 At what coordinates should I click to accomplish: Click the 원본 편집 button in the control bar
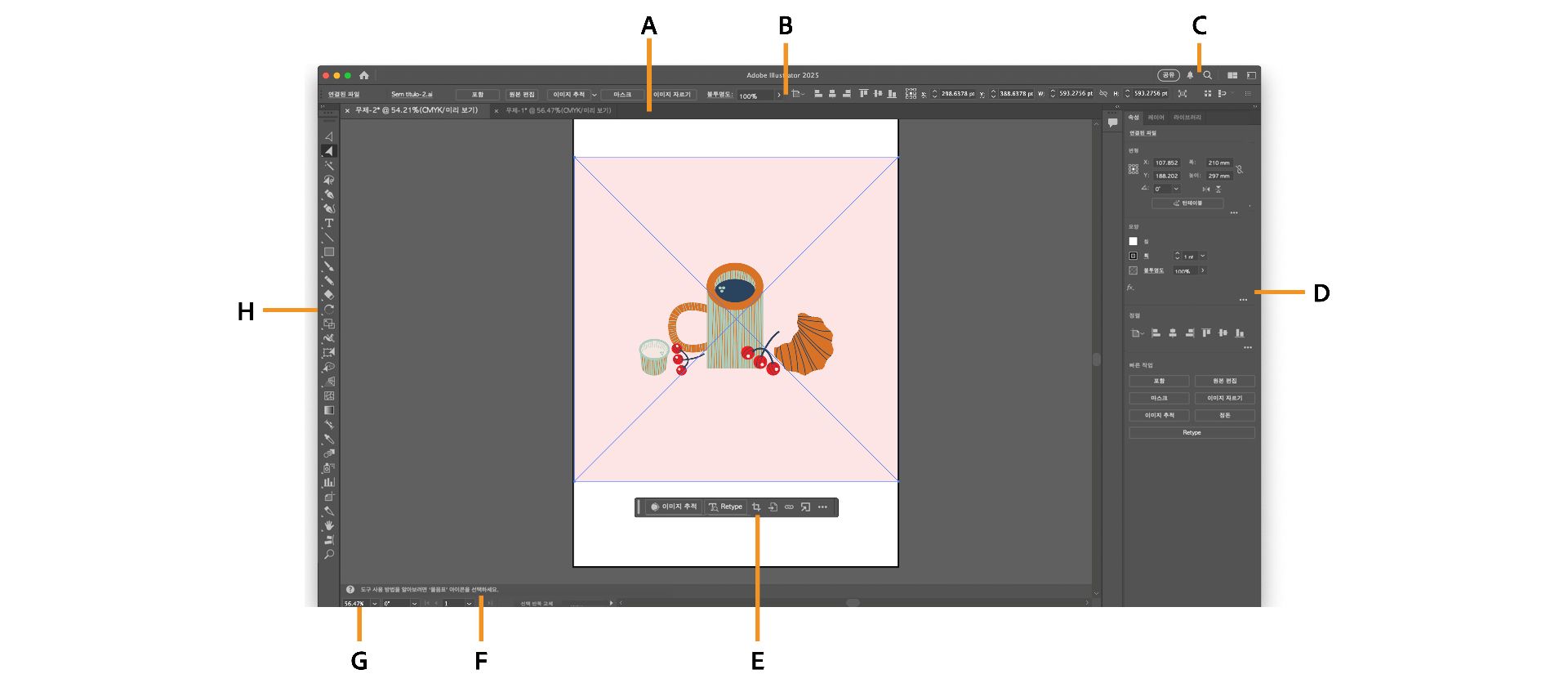click(x=522, y=95)
